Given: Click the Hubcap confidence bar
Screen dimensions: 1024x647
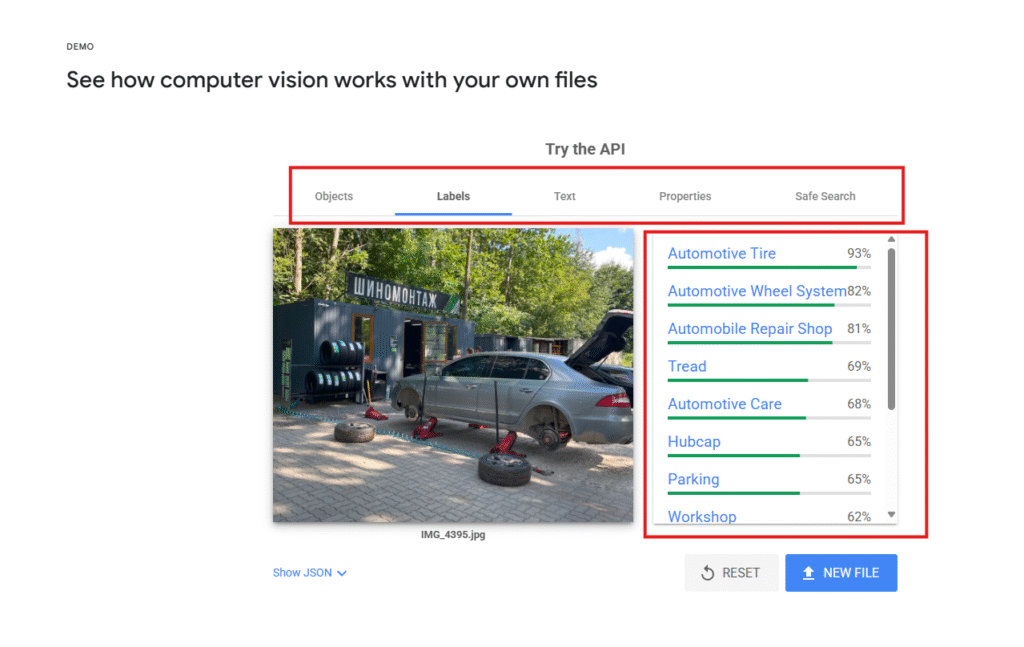Looking at the screenshot, I should (769, 455).
